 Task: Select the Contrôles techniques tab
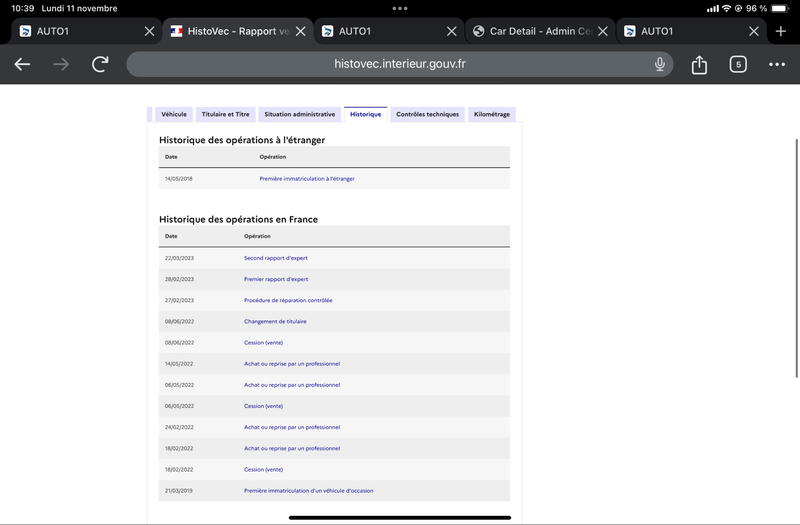tap(428, 114)
